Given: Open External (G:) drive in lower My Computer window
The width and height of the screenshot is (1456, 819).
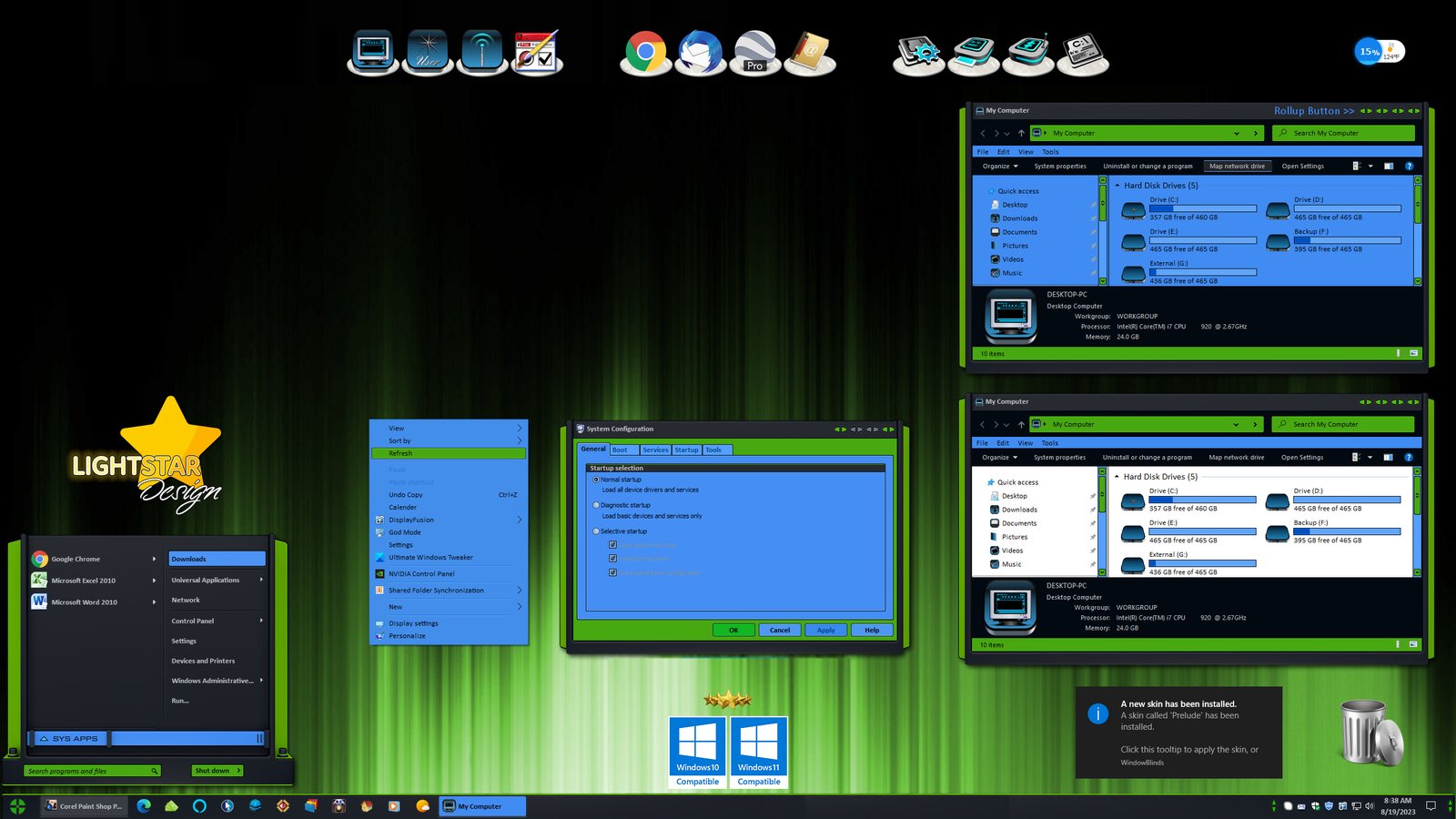Looking at the screenshot, I should (1188, 563).
